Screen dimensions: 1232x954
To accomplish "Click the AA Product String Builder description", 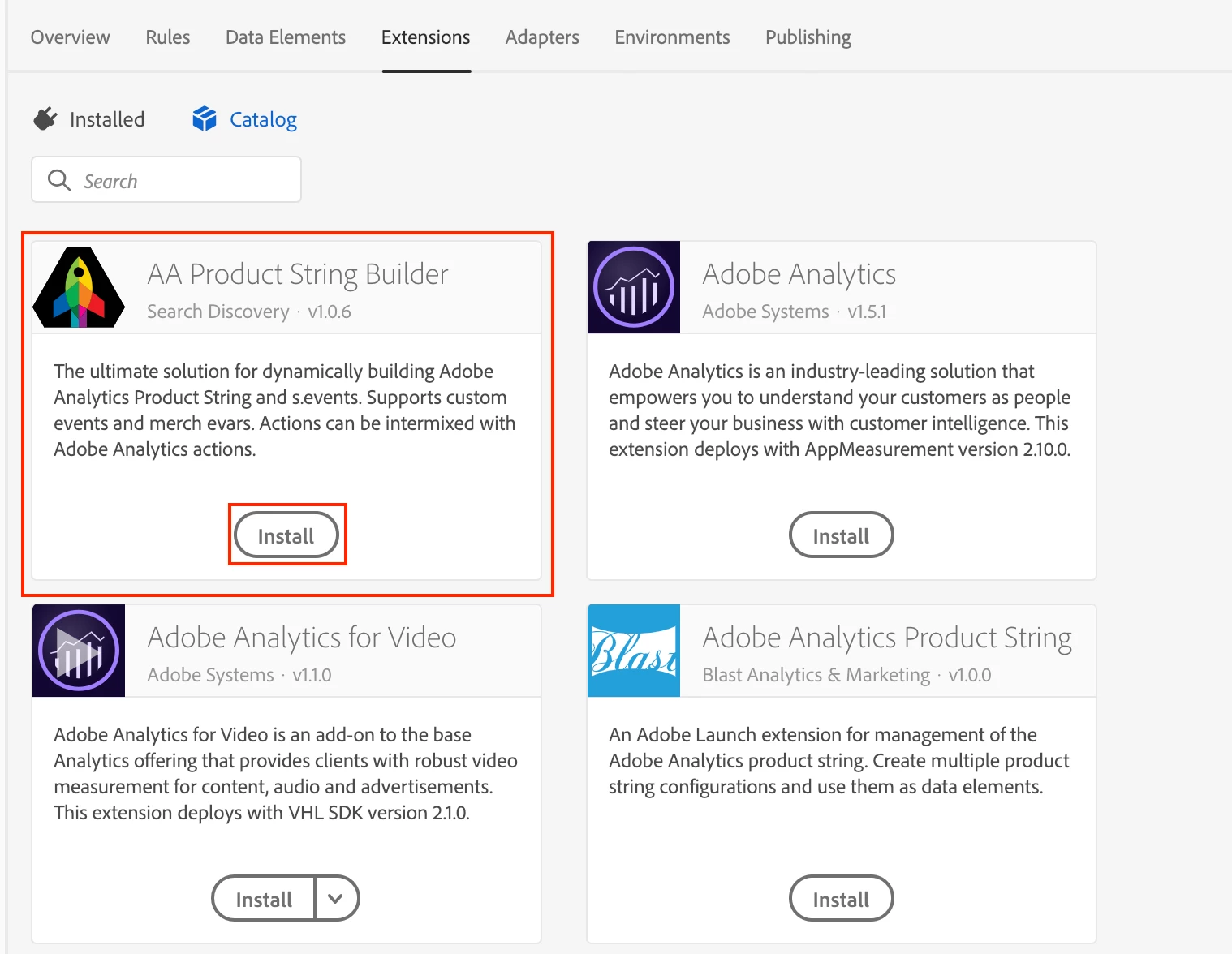I will pos(285,410).
